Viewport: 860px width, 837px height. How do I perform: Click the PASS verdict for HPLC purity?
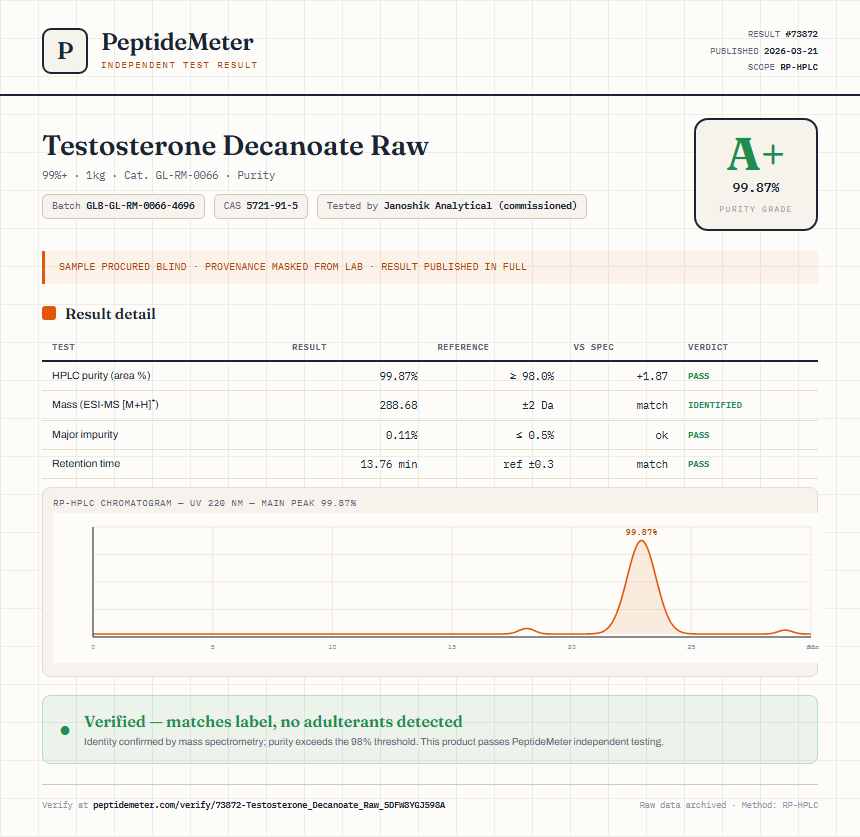698,376
